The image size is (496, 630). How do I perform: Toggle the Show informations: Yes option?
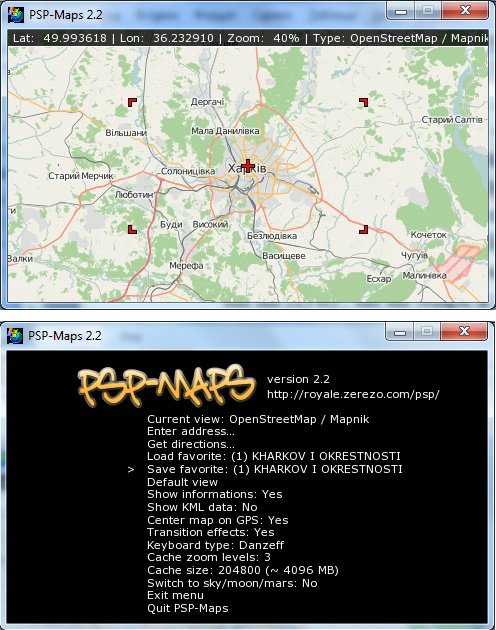point(215,494)
